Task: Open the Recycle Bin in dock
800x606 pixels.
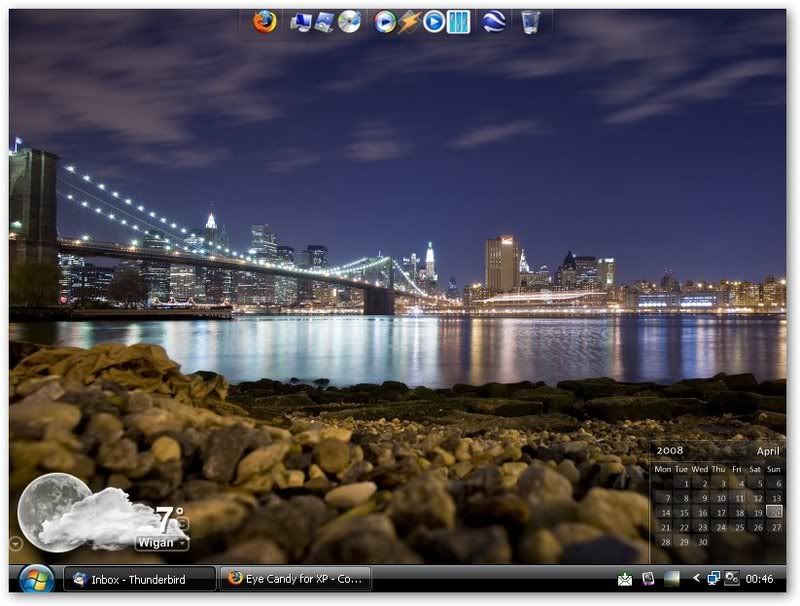Action: click(531, 21)
